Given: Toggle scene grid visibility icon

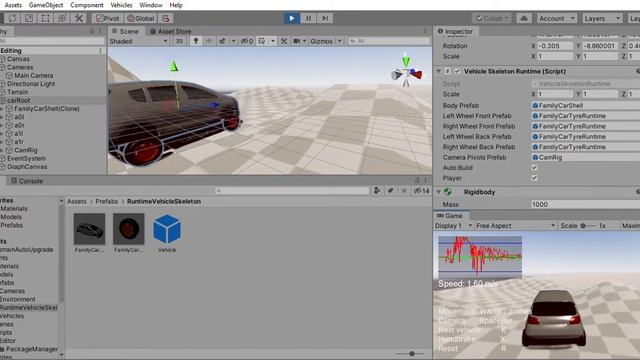Looking at the screenshot, I should coord(262,41).
